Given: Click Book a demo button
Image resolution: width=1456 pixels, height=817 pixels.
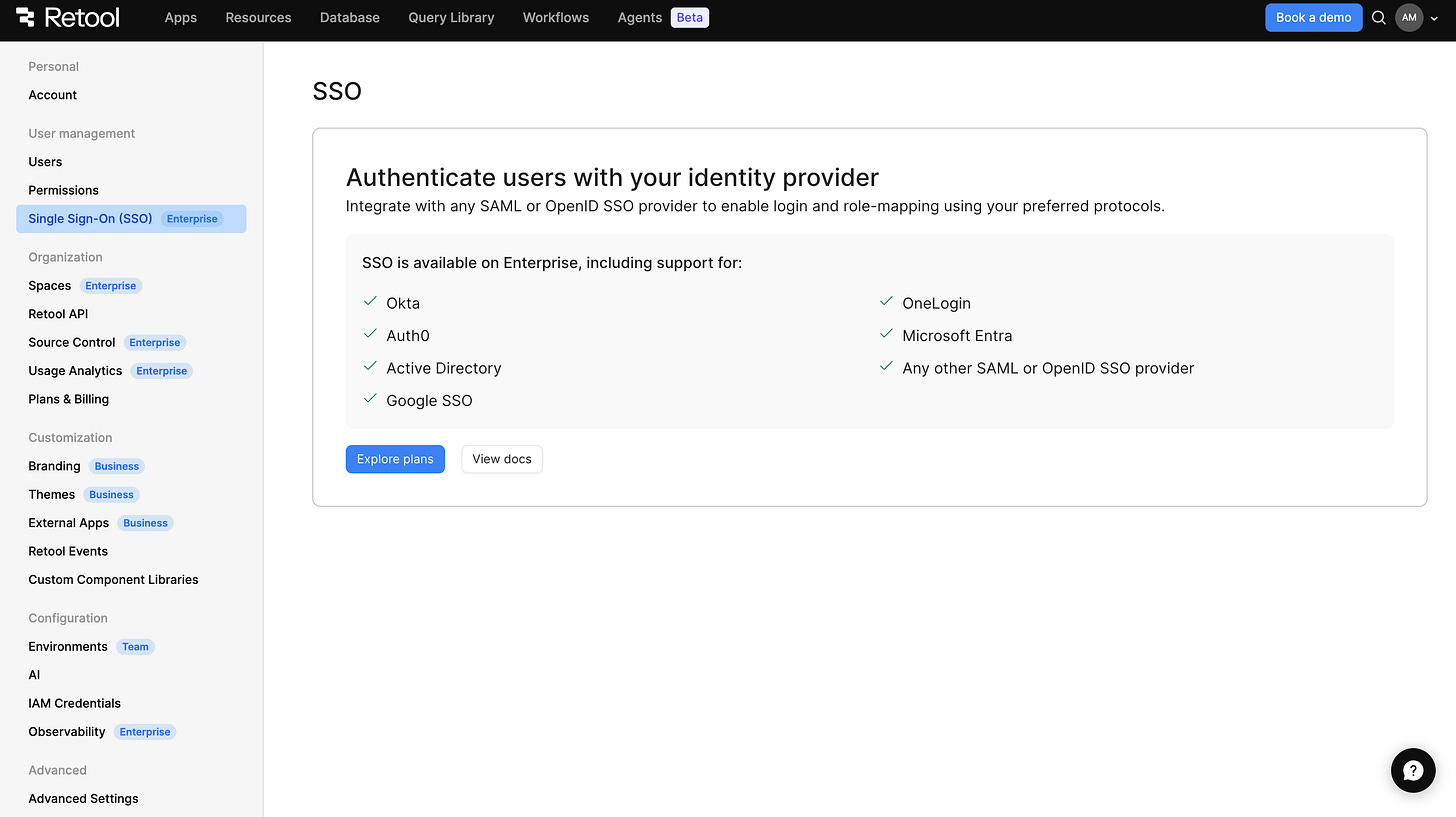Looking at the screenshot, I should pyautogui.click(x=1313, y=17).
